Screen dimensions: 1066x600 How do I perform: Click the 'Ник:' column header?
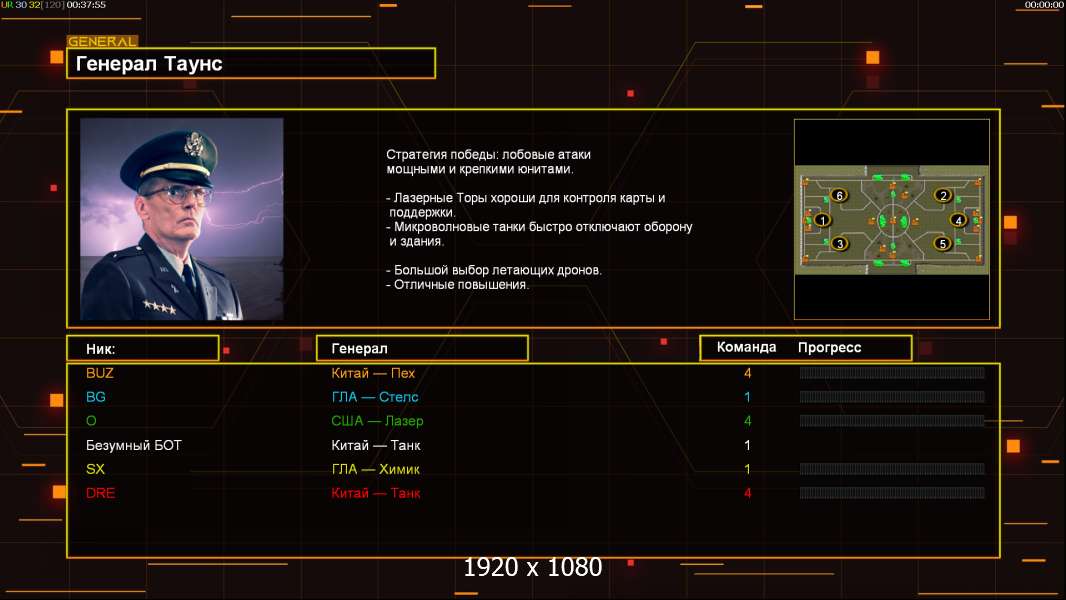[143, 349]
